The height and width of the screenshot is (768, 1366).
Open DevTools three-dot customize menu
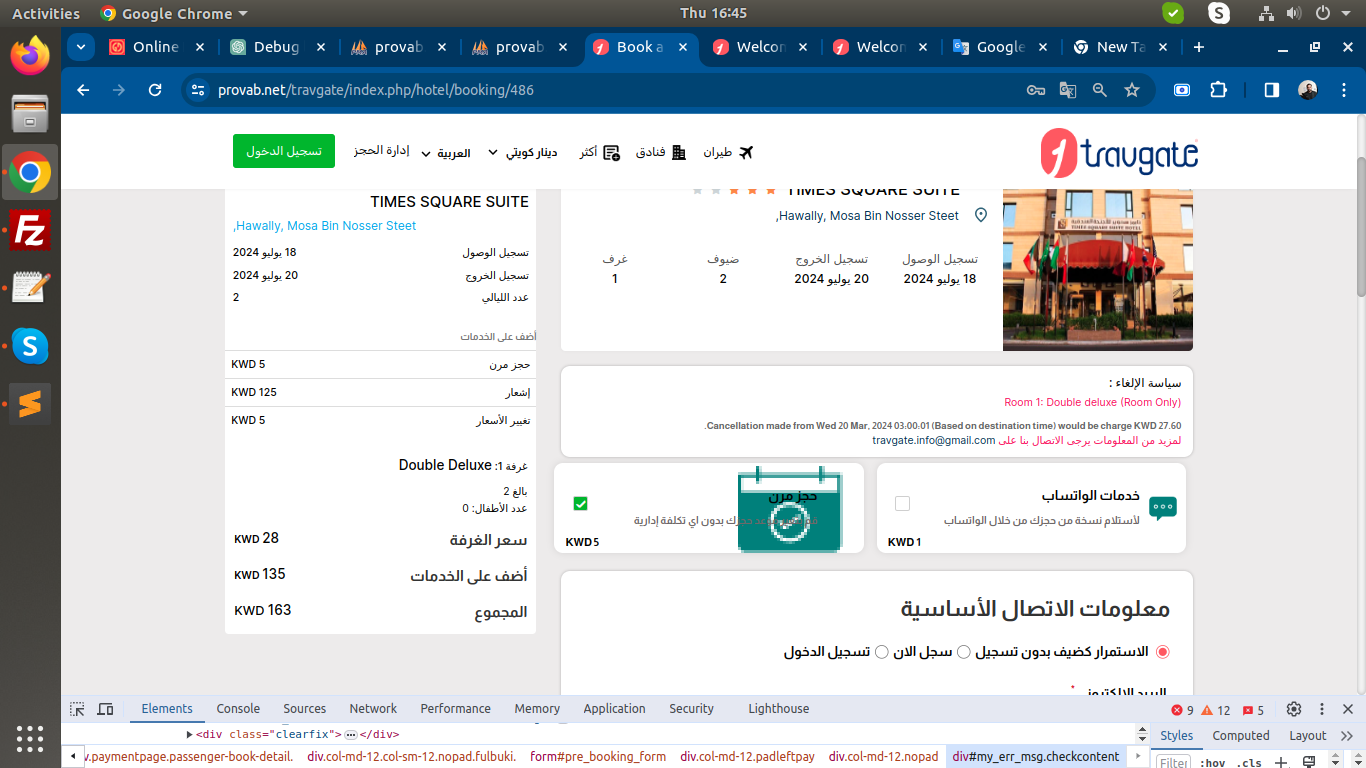[x=1323, y=709]
